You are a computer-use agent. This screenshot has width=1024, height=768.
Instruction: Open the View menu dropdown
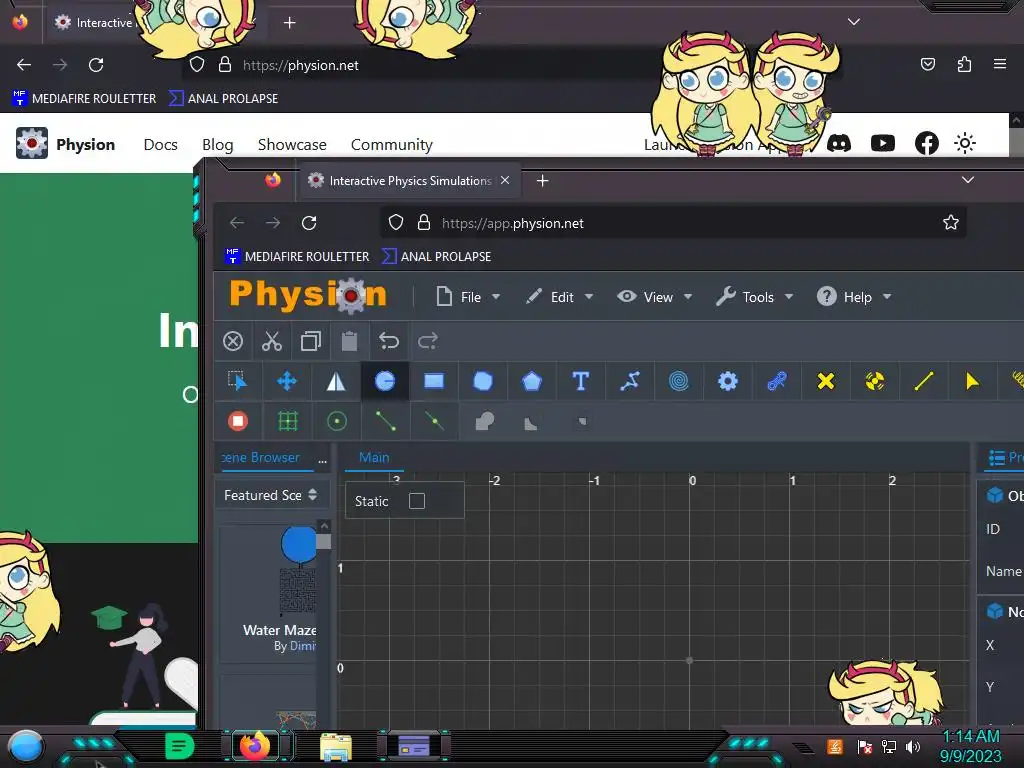[x=654, y=297]
